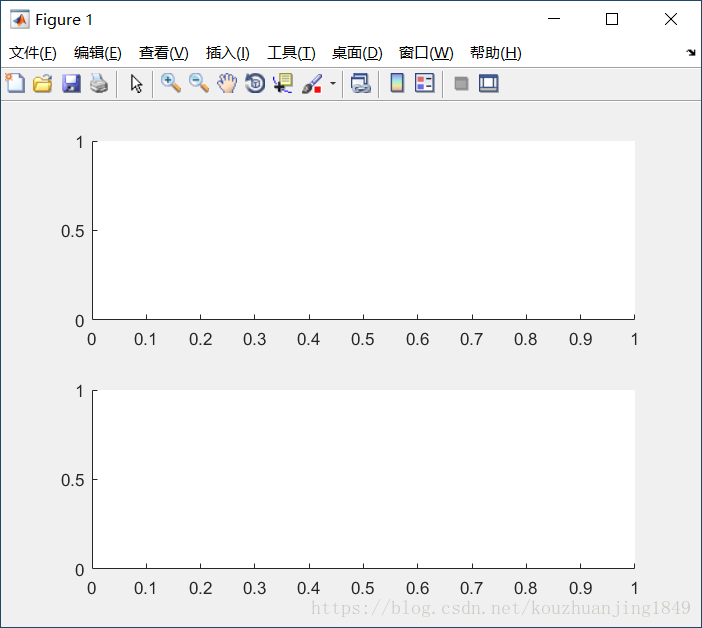
Task: Insert a legend via toolbar icon
Action: [x=424, y=83]
